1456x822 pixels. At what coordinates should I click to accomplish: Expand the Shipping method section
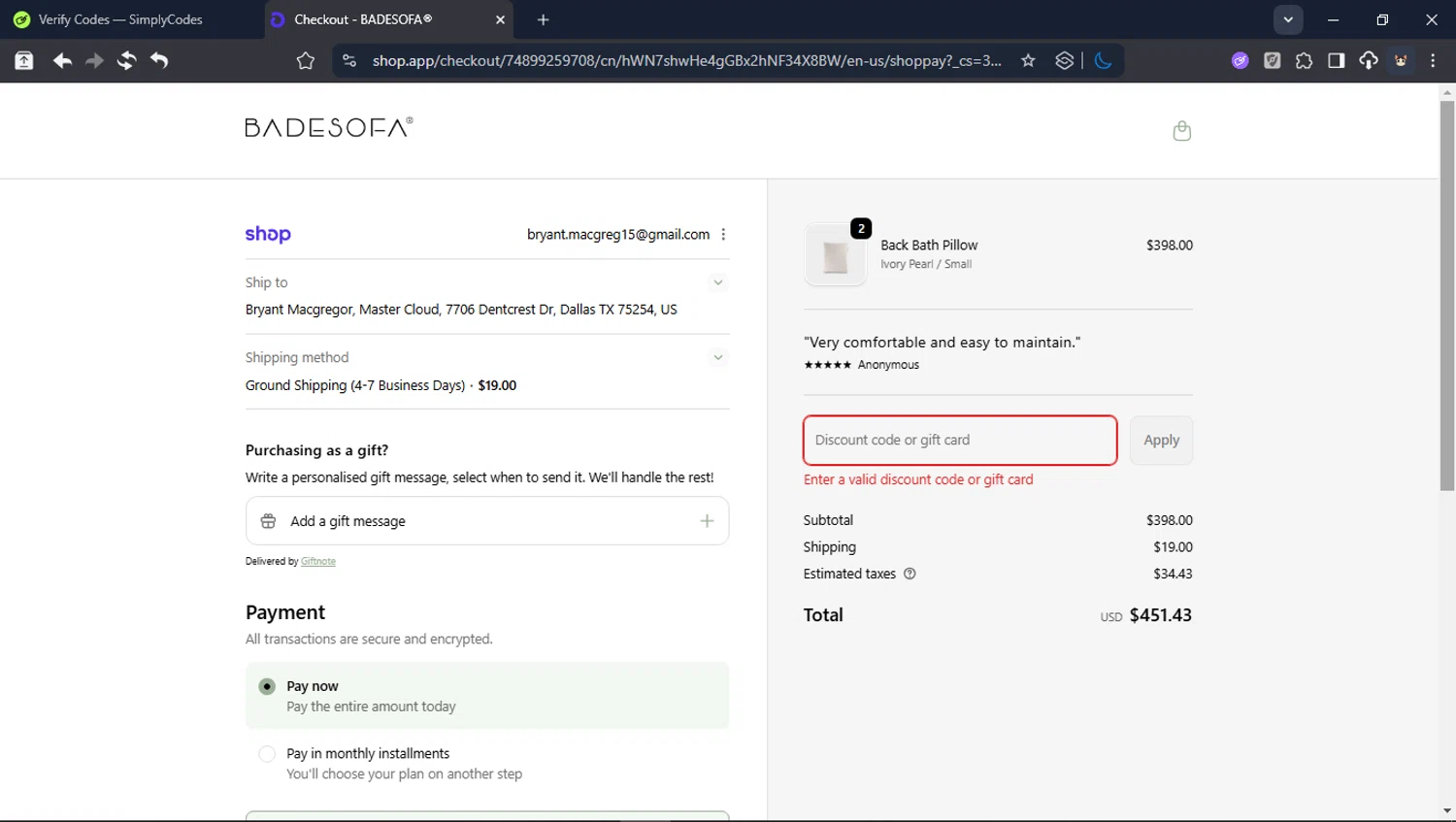(718, 357)
